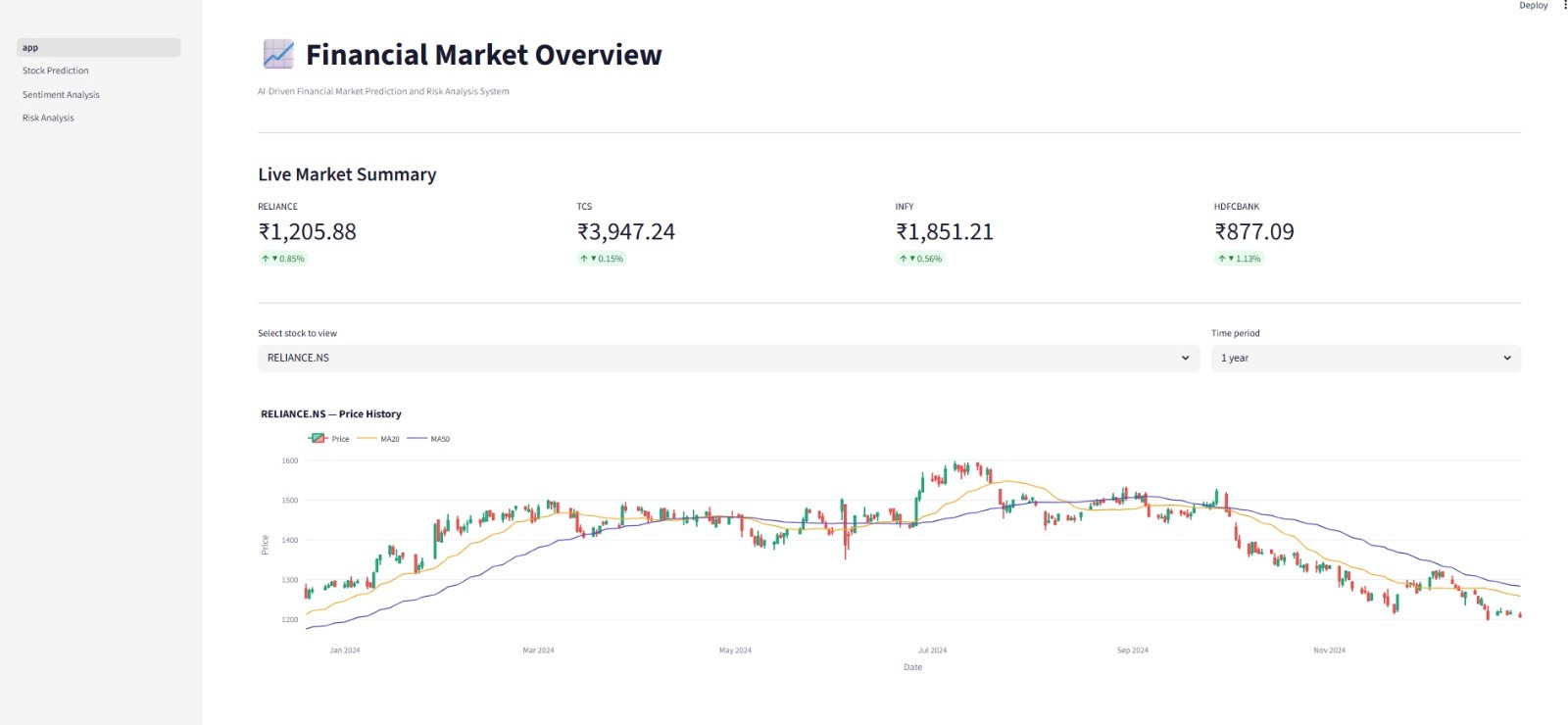Viewport: 1568px width, 725px height.
Task: Select the app page in the sidebar
Action: 99,47
